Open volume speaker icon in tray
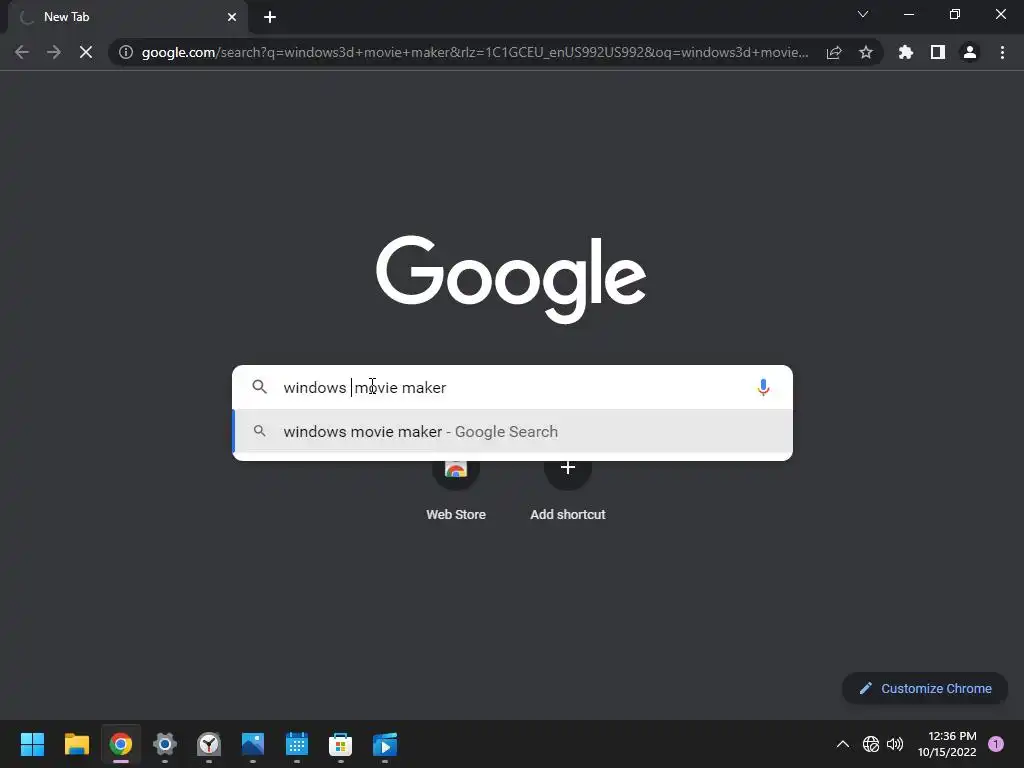1024x768 pixels. point(895,744)
